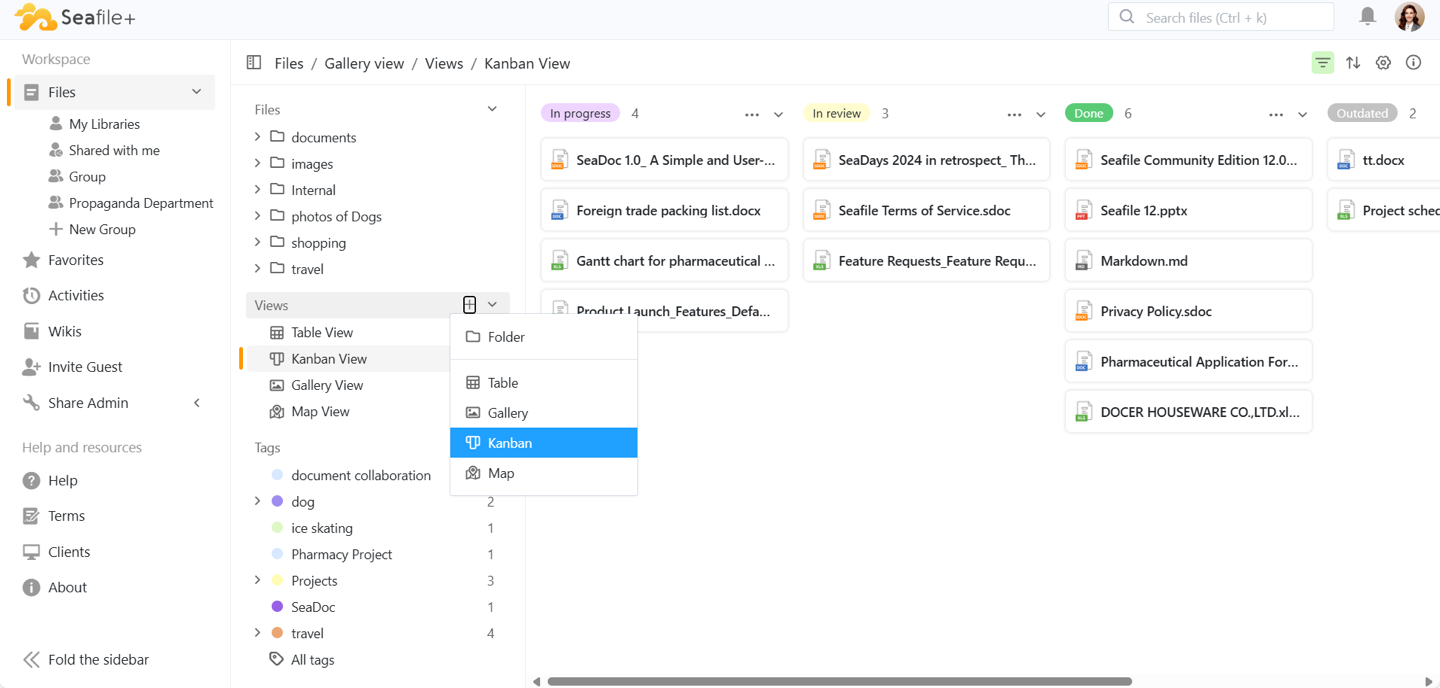The image size is (1440, 688).
Task: Open the Terms item
Action: tap(53, 516)
